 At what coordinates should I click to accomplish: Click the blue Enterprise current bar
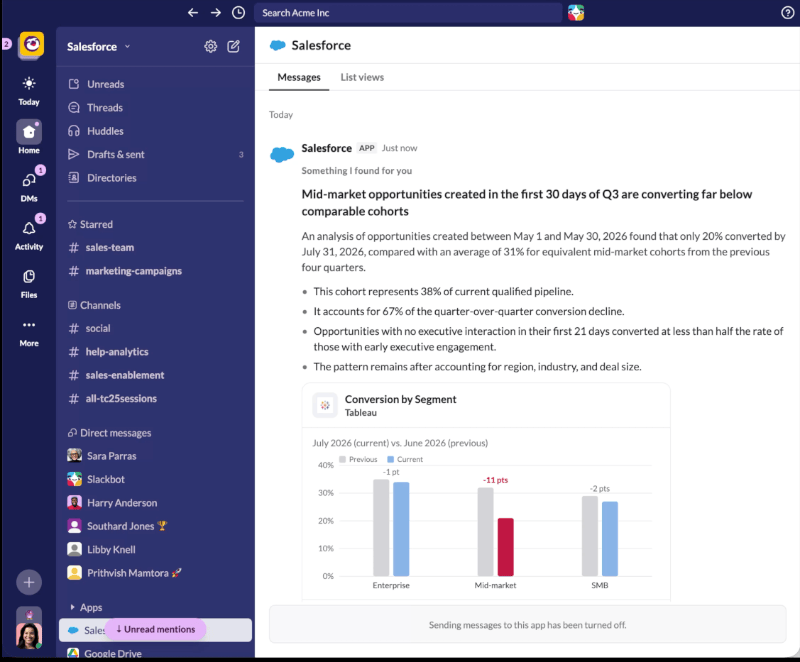click(x=401, y=529)
